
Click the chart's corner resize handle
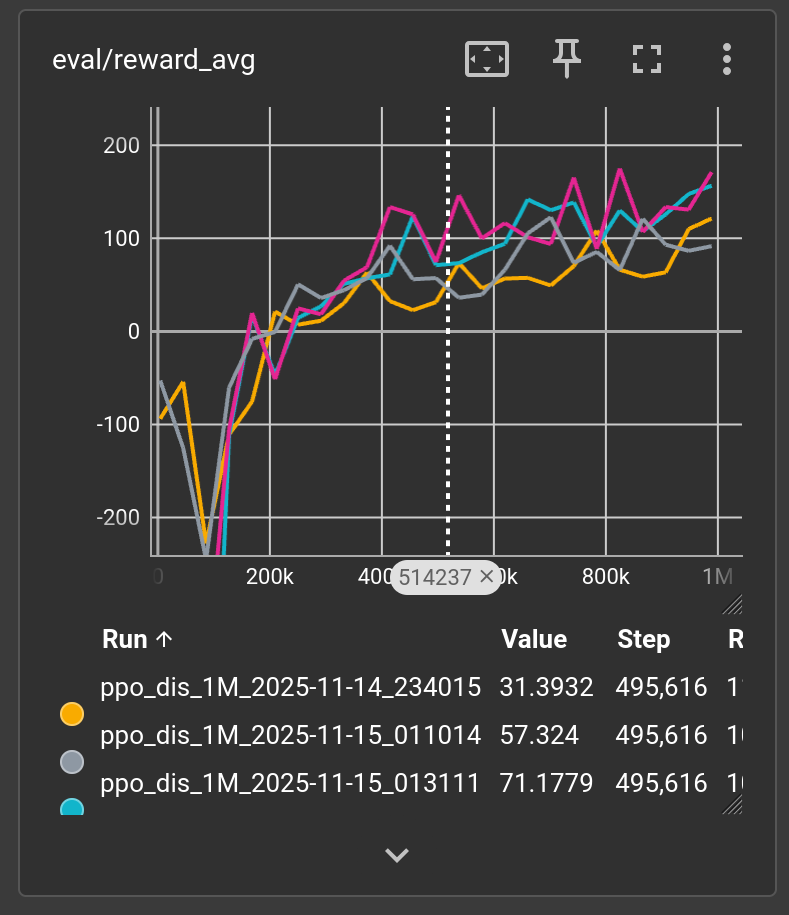pos(732,602)
